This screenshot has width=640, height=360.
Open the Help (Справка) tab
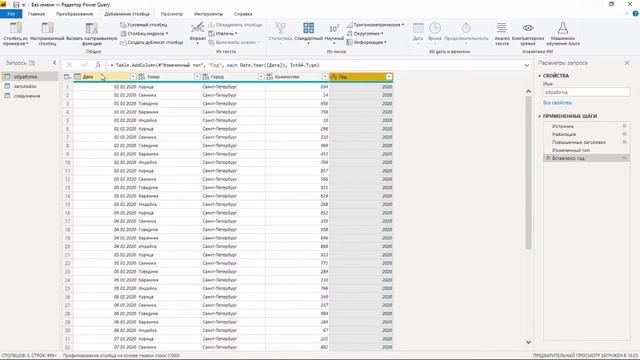coord(243,14)
